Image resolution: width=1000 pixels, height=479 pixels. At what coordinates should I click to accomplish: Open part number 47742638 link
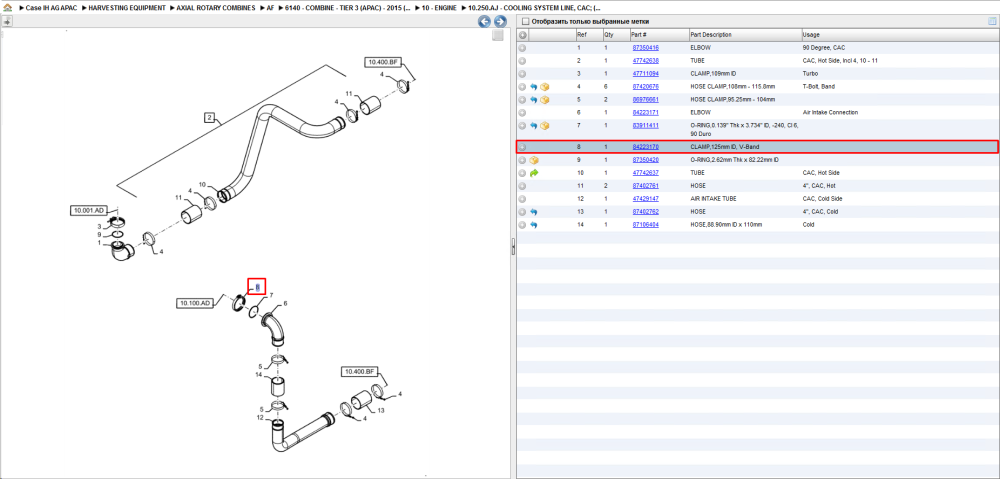645,61
